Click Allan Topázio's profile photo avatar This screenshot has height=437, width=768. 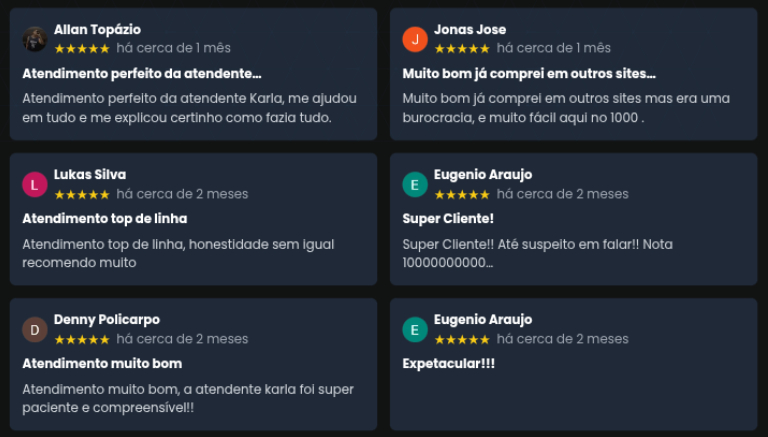(x=35, y=39)
